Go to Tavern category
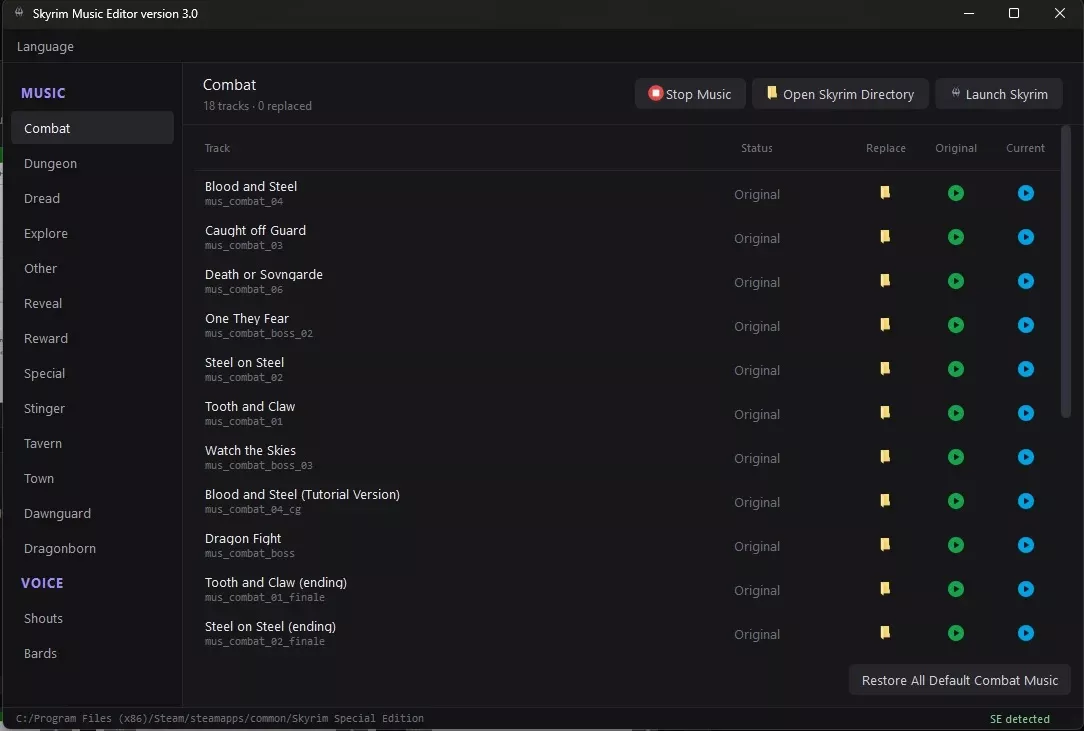The image size is (1084, 731). coord(92,443)
